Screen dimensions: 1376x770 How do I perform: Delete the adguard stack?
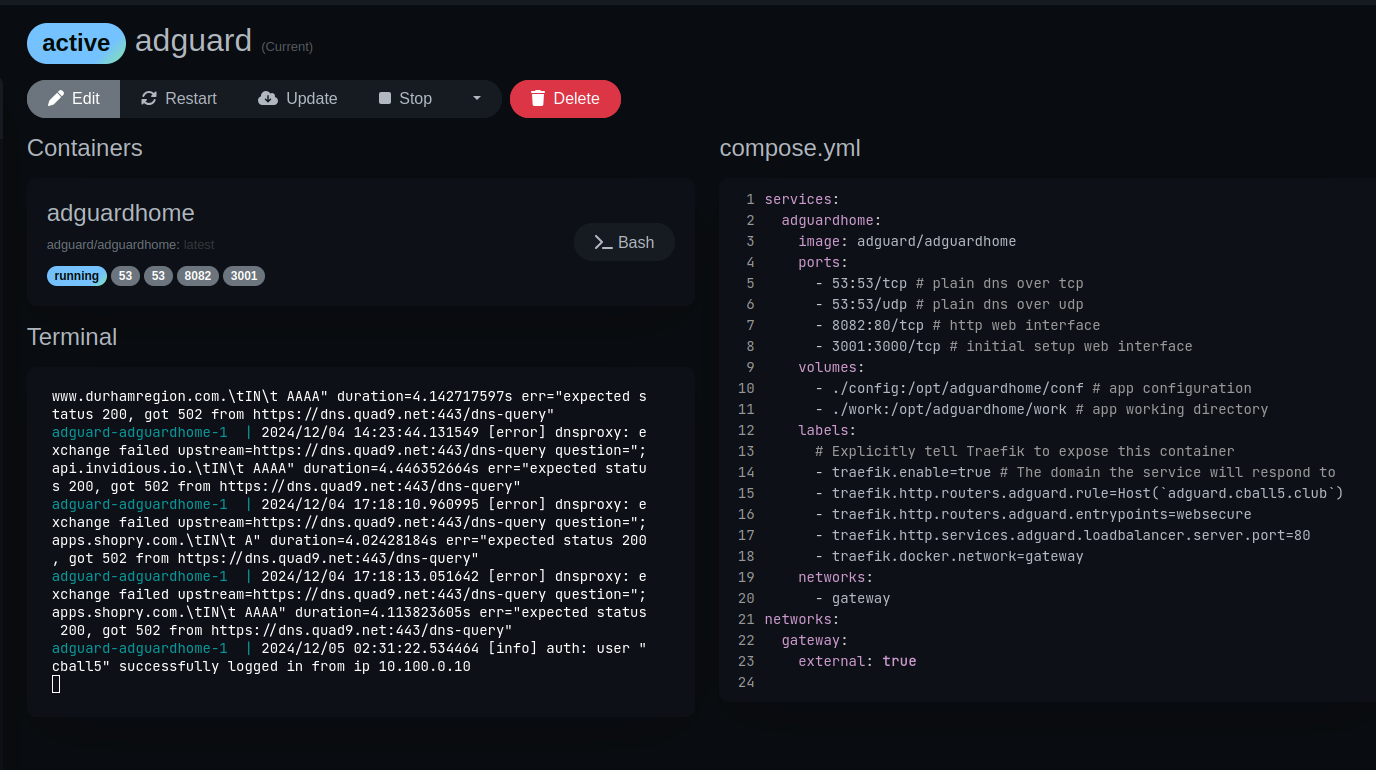(x=565, y=99)
